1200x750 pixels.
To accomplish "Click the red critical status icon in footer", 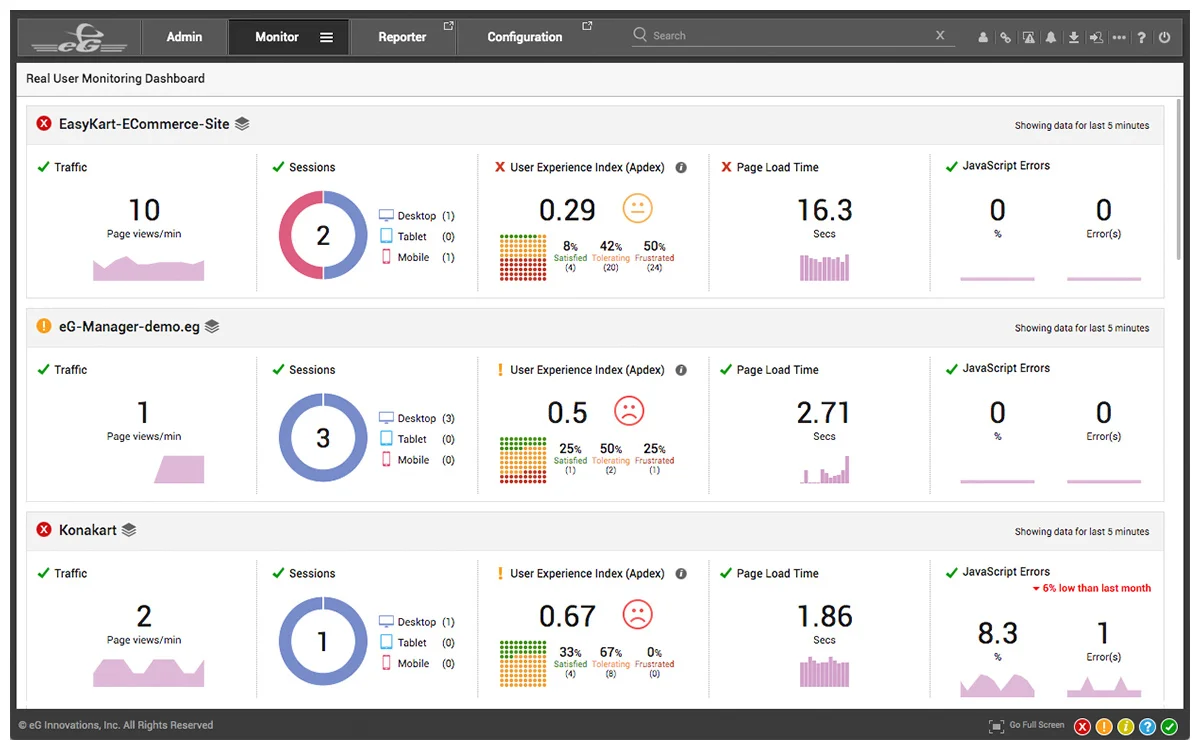I will point(1083,727).
